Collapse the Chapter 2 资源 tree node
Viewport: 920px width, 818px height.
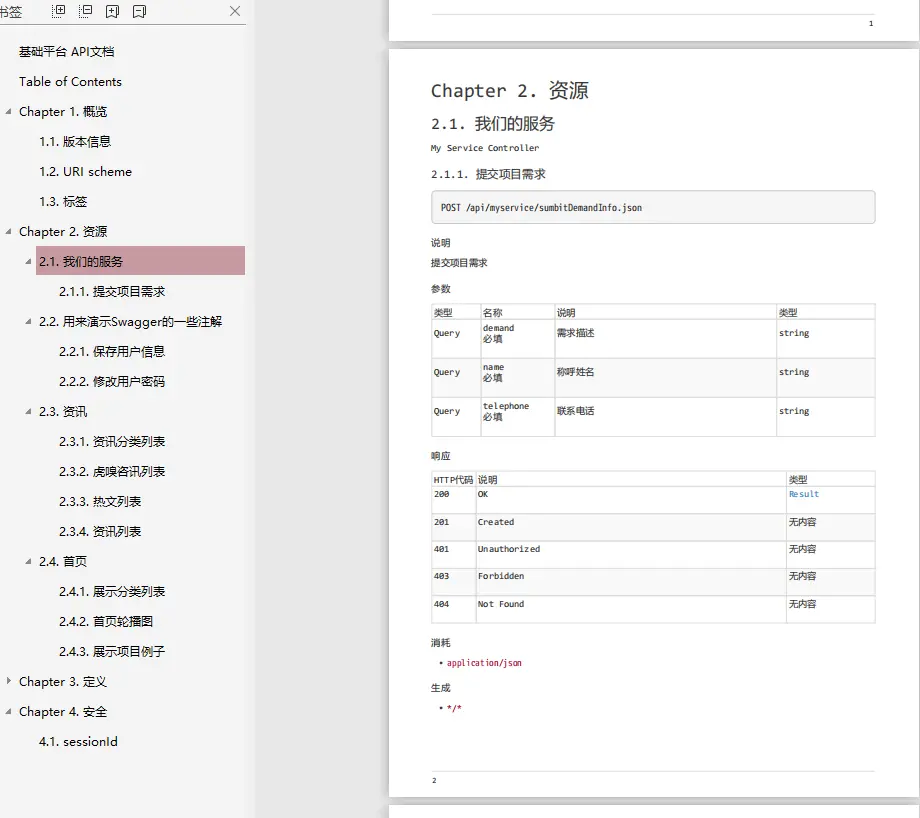pyautogui.click(x=8, y=231)
